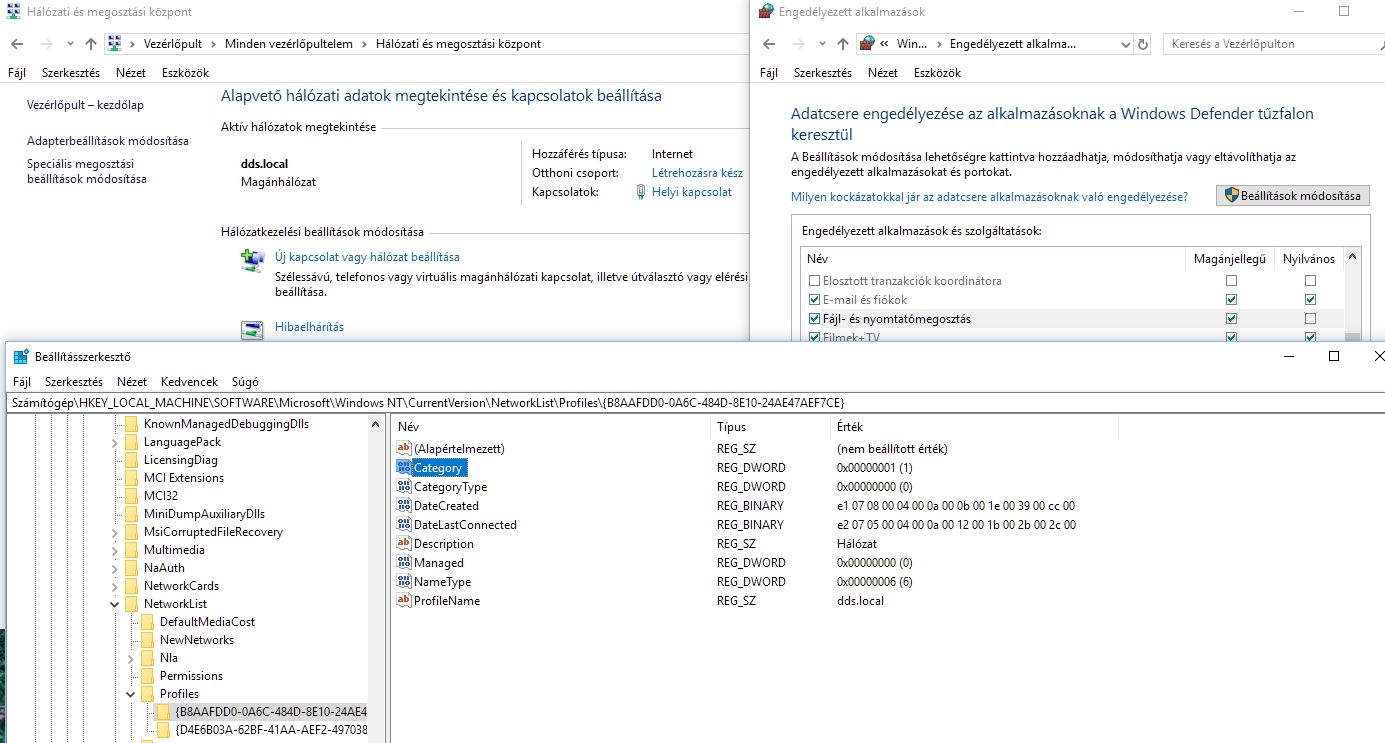
Task: Open Súgó menu in registry editor
Action: [x=245, y=382]
